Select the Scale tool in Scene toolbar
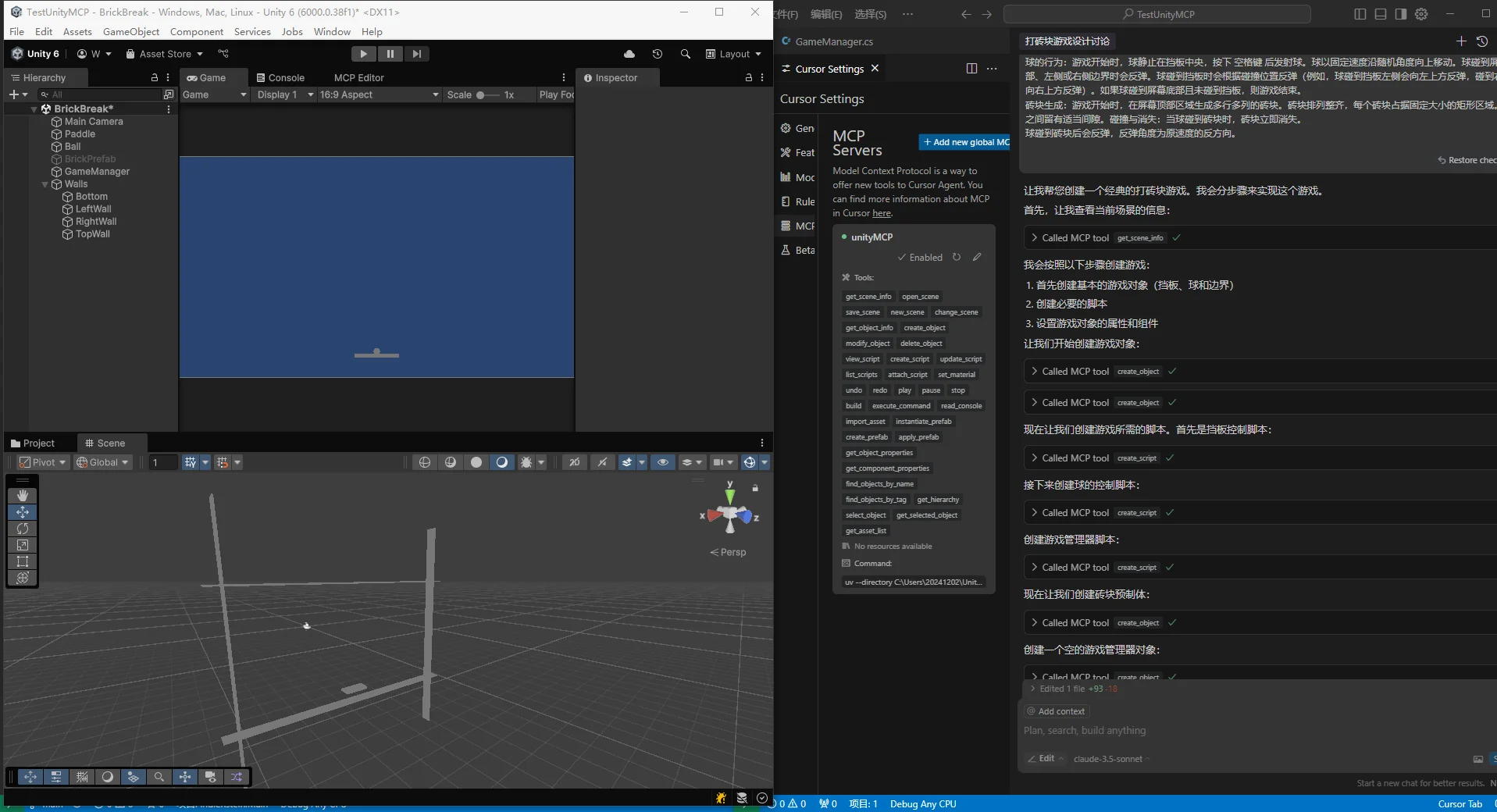The image size is (1497, 812). coord(23,545)
